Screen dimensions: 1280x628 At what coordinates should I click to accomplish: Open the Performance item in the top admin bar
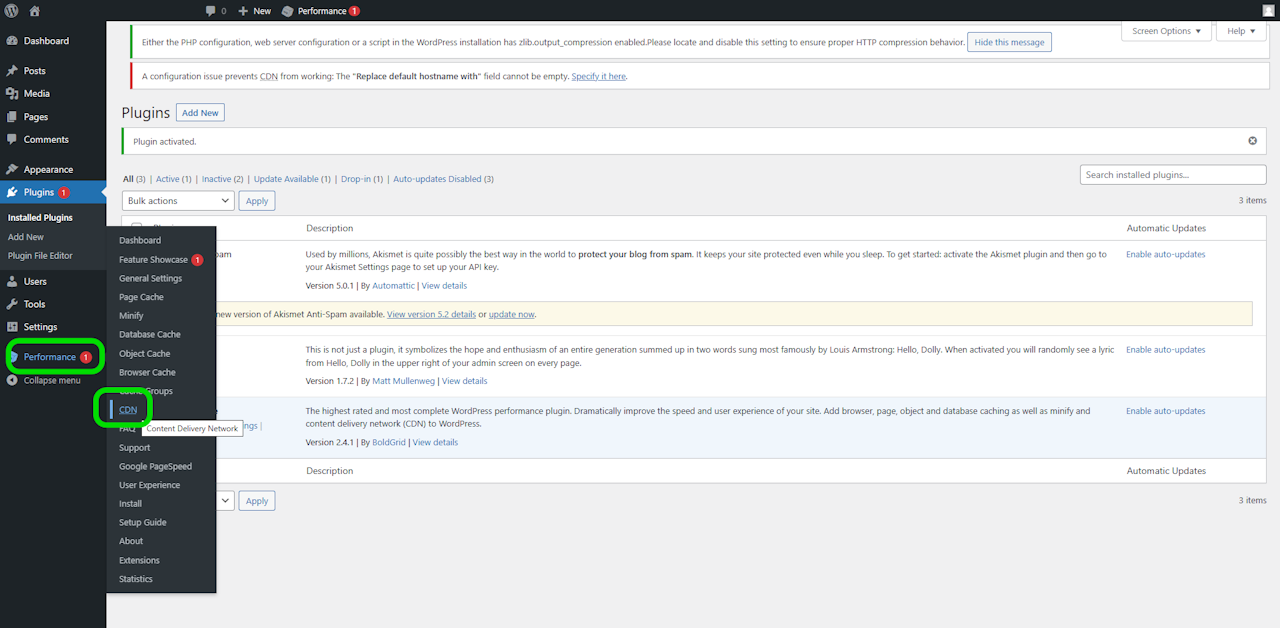click(x=321, y=11)
